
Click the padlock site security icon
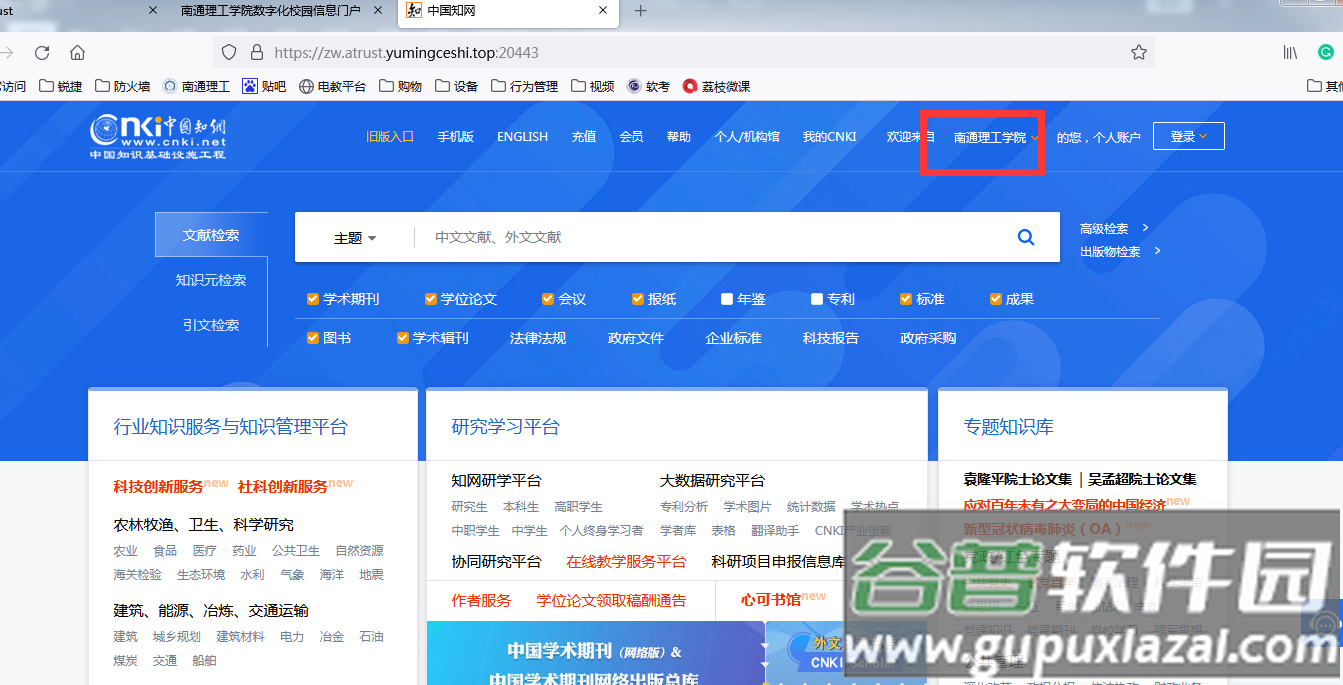(x=256, y=52)
